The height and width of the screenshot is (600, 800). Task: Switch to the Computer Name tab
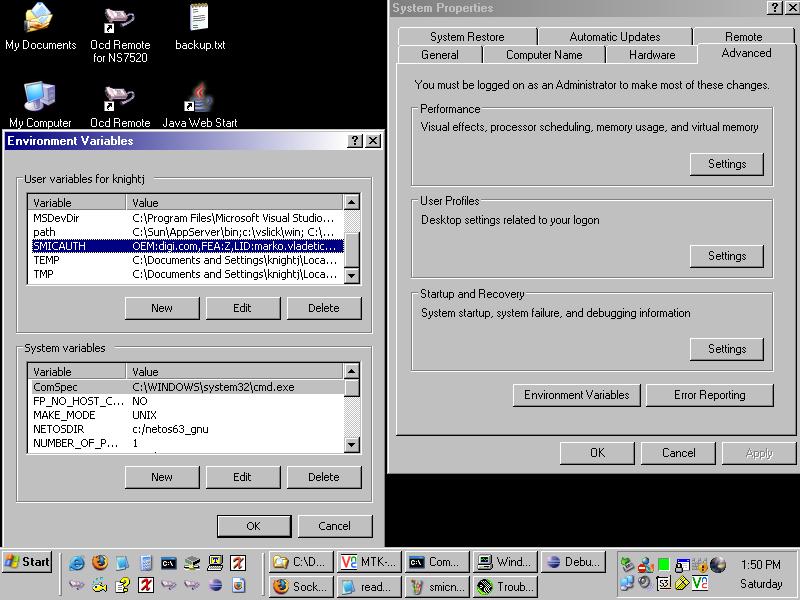pyautogui.click(x=543, y=55)
